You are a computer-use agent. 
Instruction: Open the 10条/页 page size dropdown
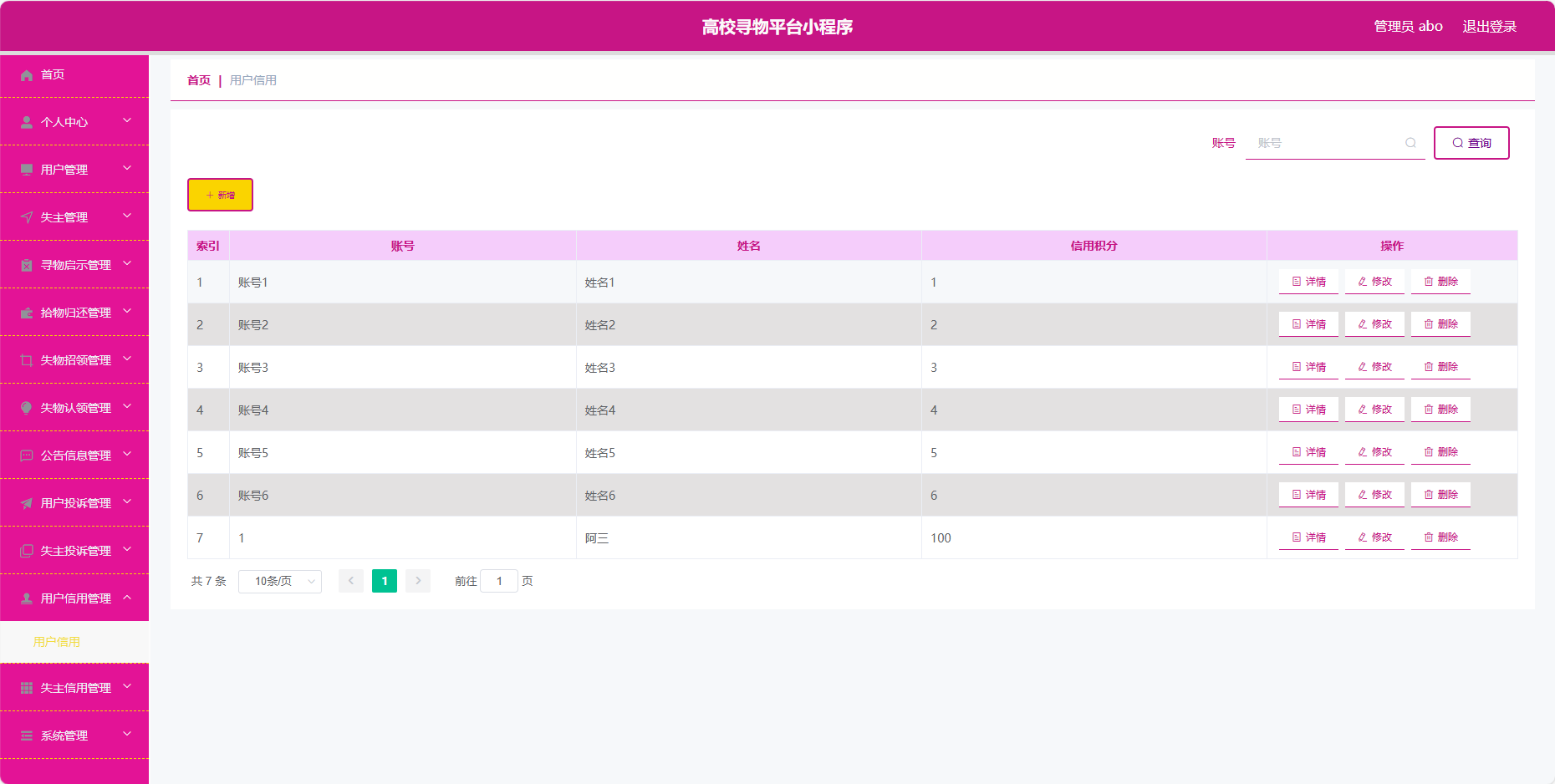point(280,582)
